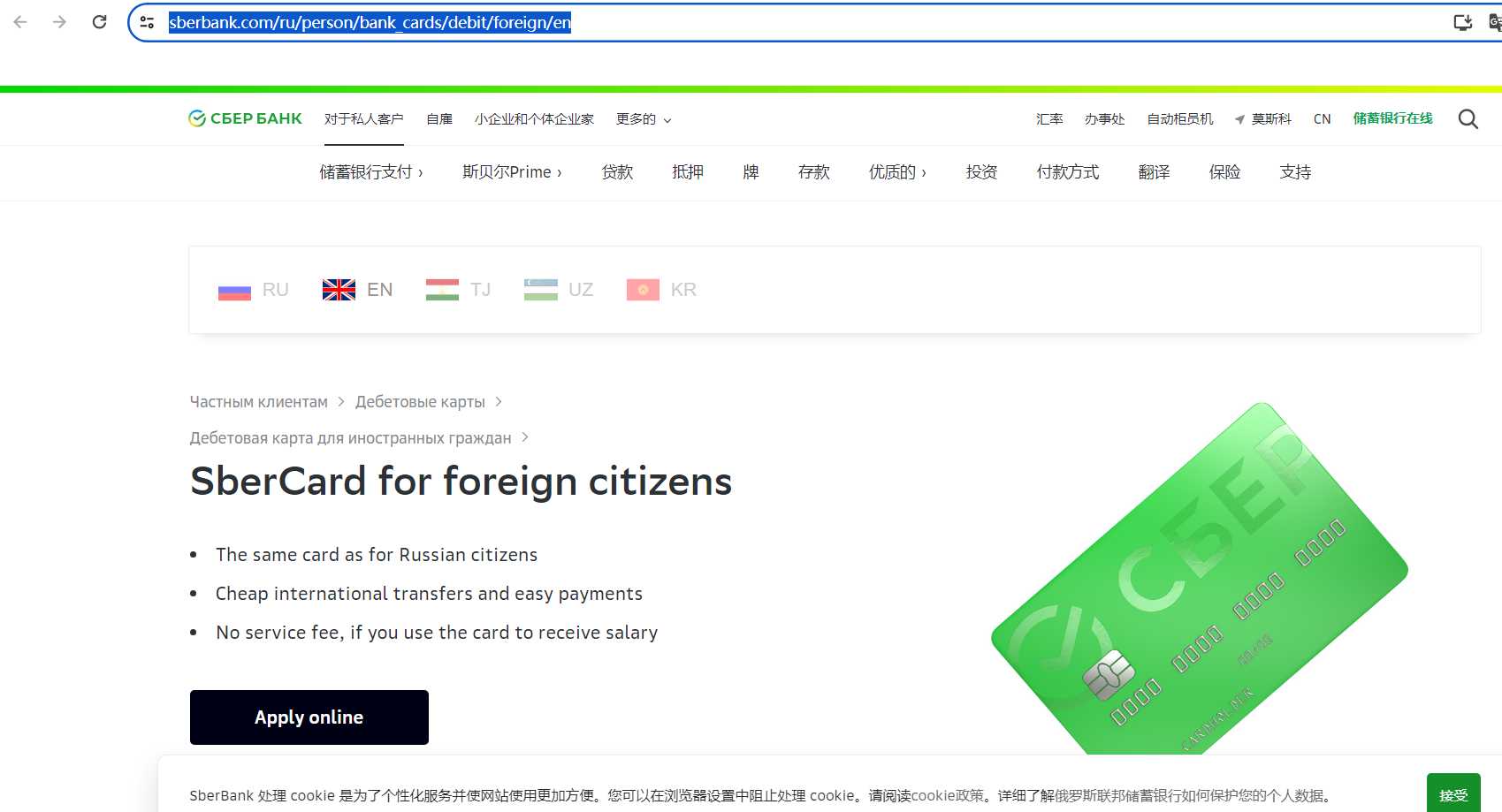Expand the 斯贝尔Prime submenu

(x=512, y=172)
